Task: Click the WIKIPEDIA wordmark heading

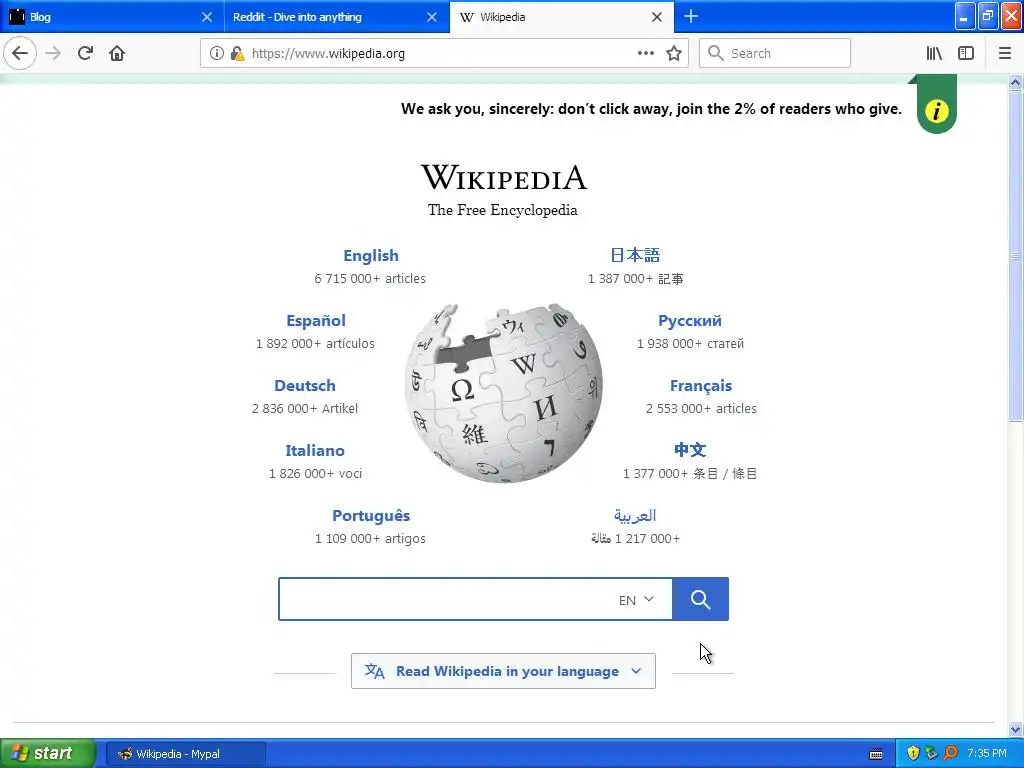Action: click(x=504, y=177)
